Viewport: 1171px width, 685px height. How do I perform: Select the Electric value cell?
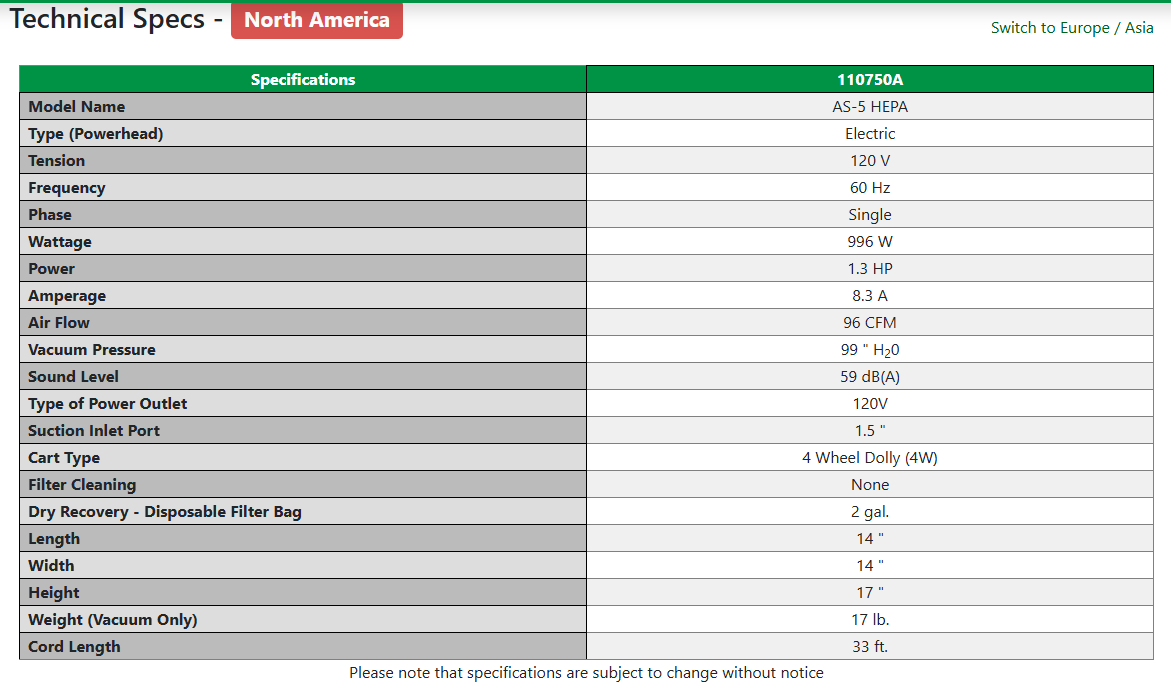(x=870, y=134)
